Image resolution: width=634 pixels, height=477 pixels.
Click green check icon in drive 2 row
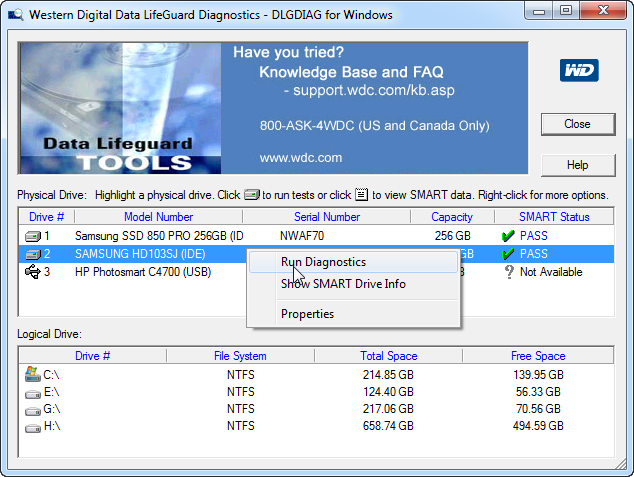click(x=507, y=254)
